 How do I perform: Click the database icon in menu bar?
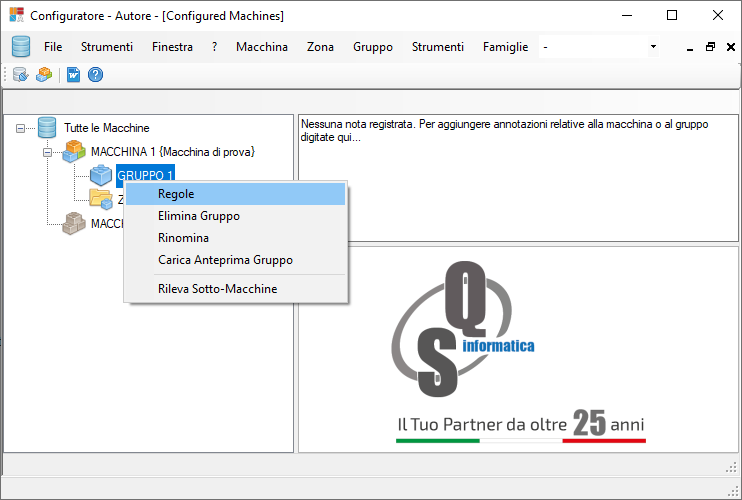[x=21, y=46]
